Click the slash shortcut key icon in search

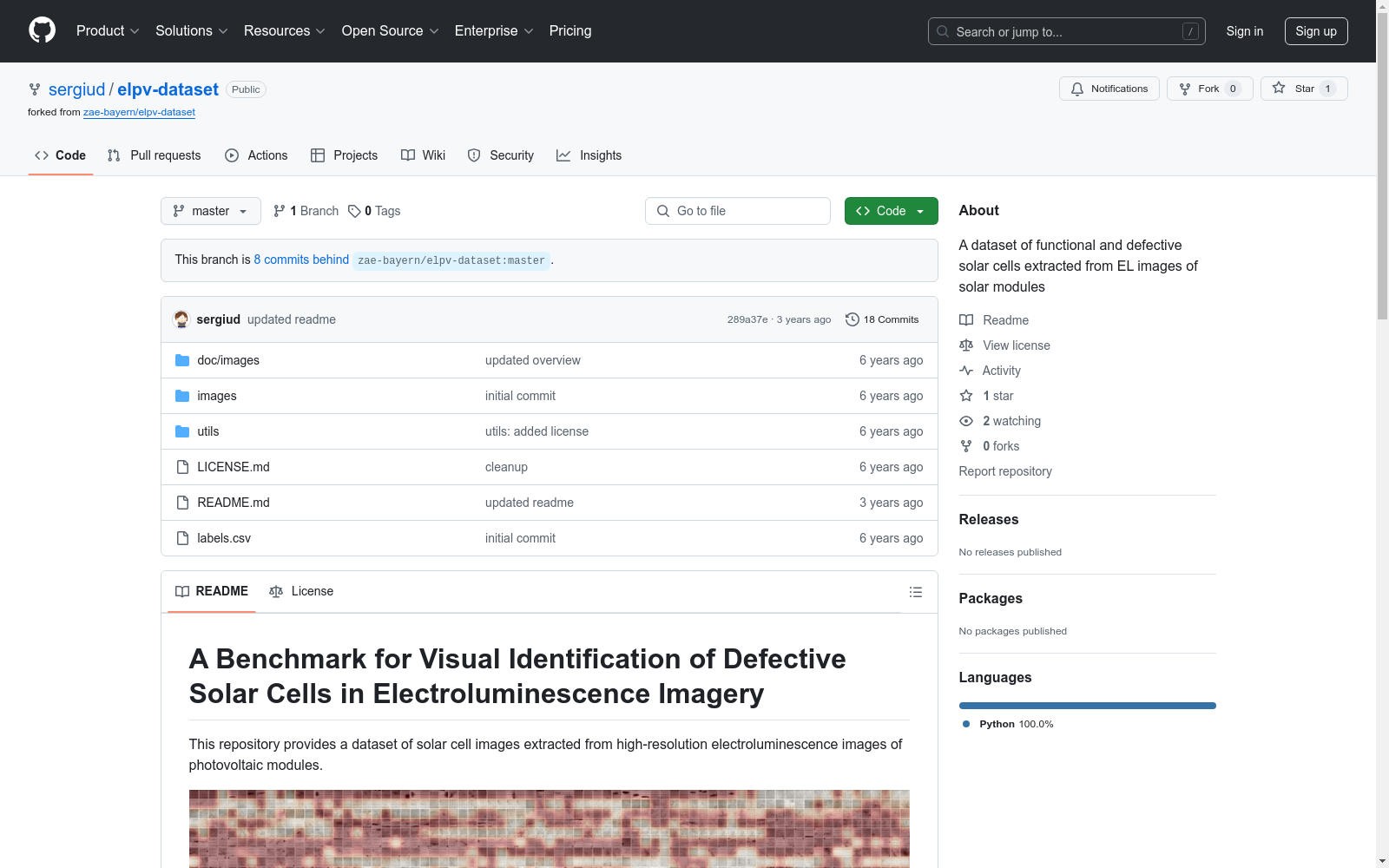[x=1190, y=31]
